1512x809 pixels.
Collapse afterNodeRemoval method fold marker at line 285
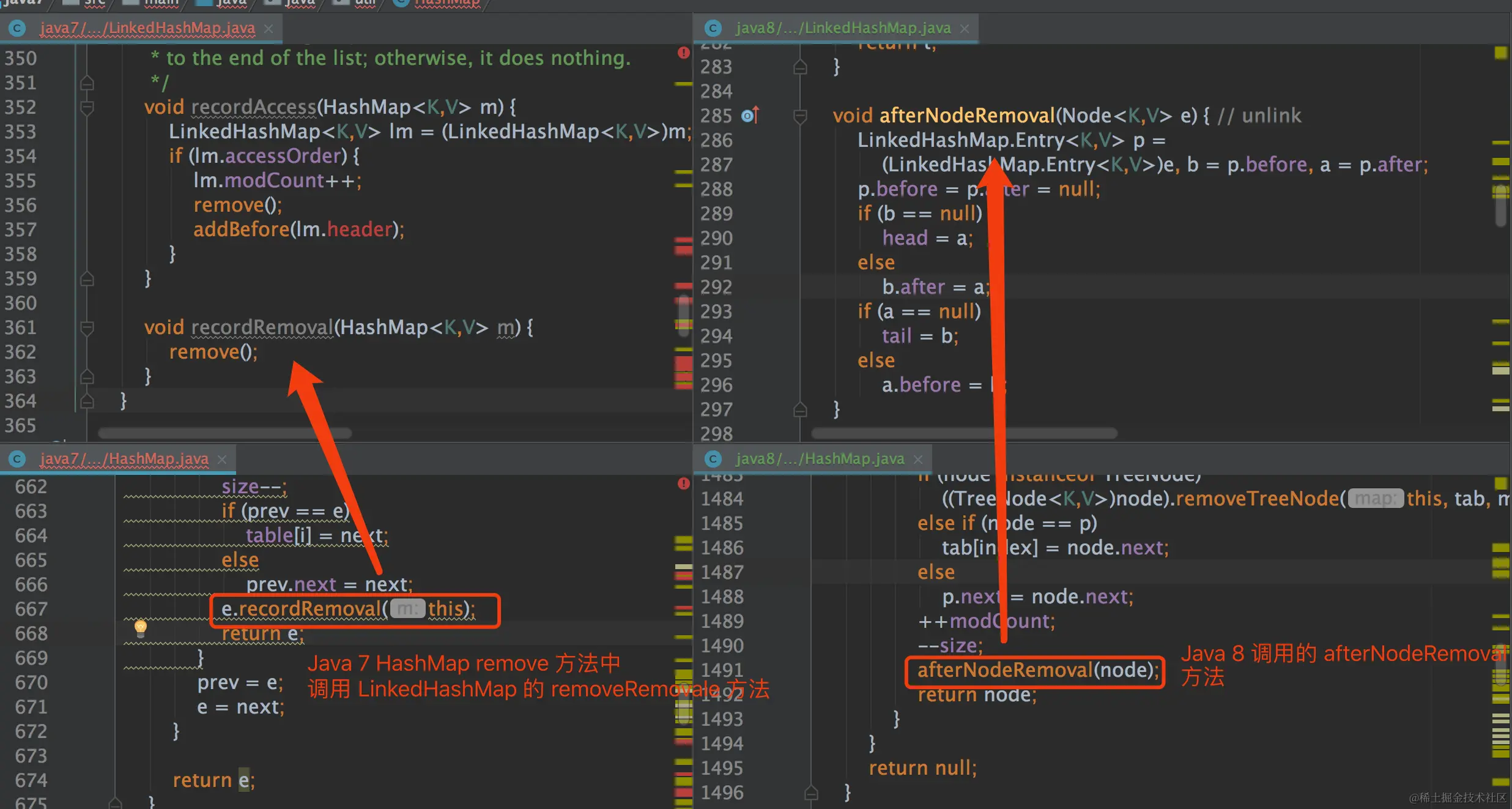tap(799, 116)
